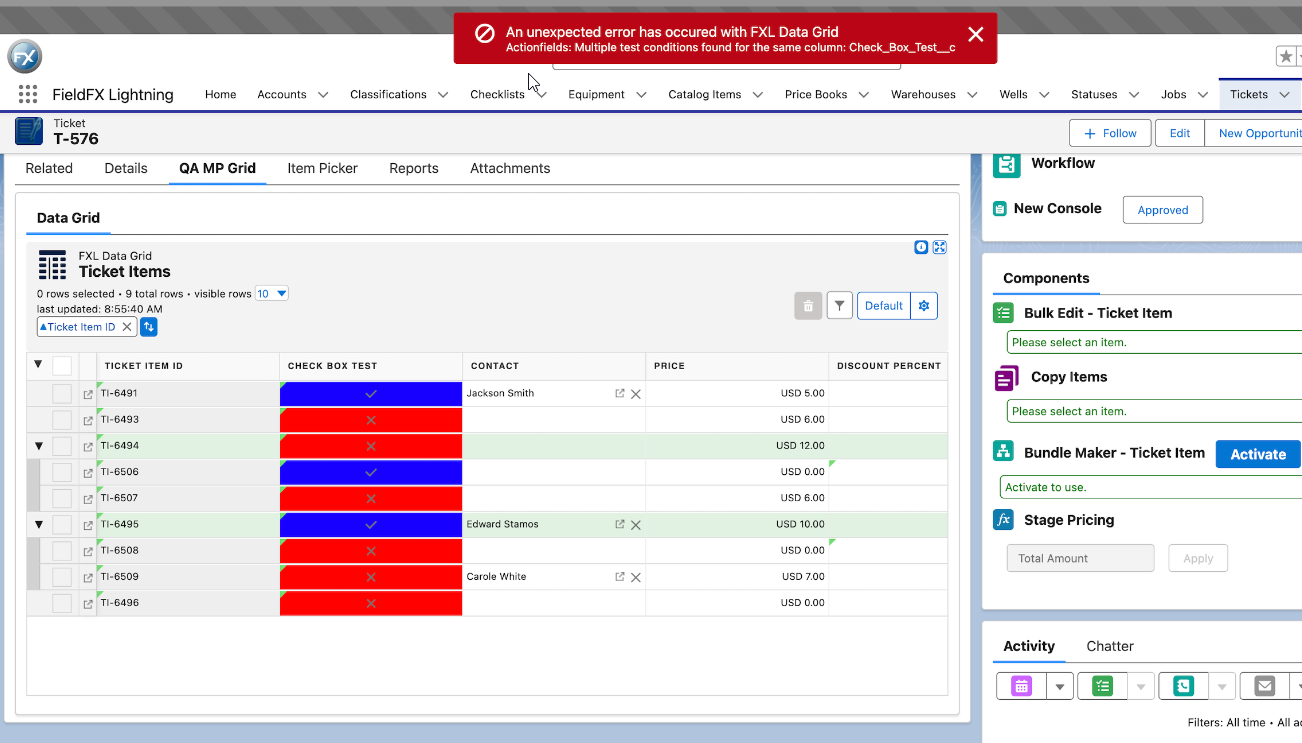Open the grid filter funnel button

click(x=840, y=306)
